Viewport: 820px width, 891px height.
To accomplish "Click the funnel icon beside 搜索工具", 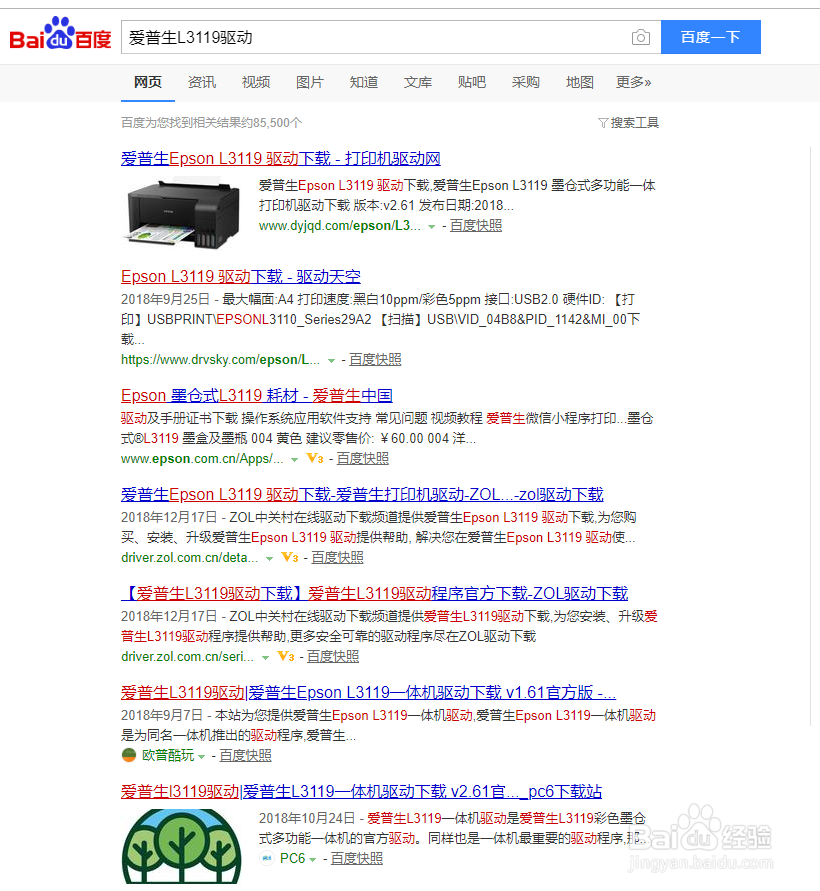I will [x=603, y=123].
